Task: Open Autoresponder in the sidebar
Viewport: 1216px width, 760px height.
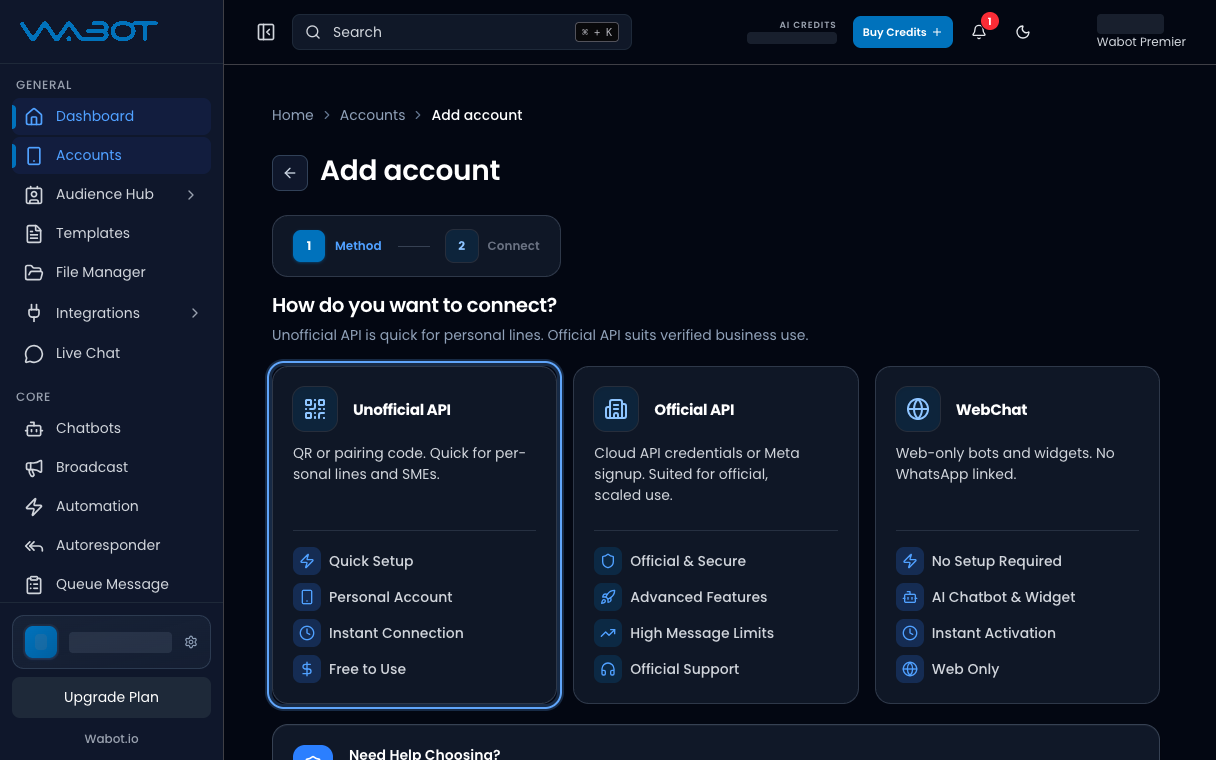Action: pos(112,545)
